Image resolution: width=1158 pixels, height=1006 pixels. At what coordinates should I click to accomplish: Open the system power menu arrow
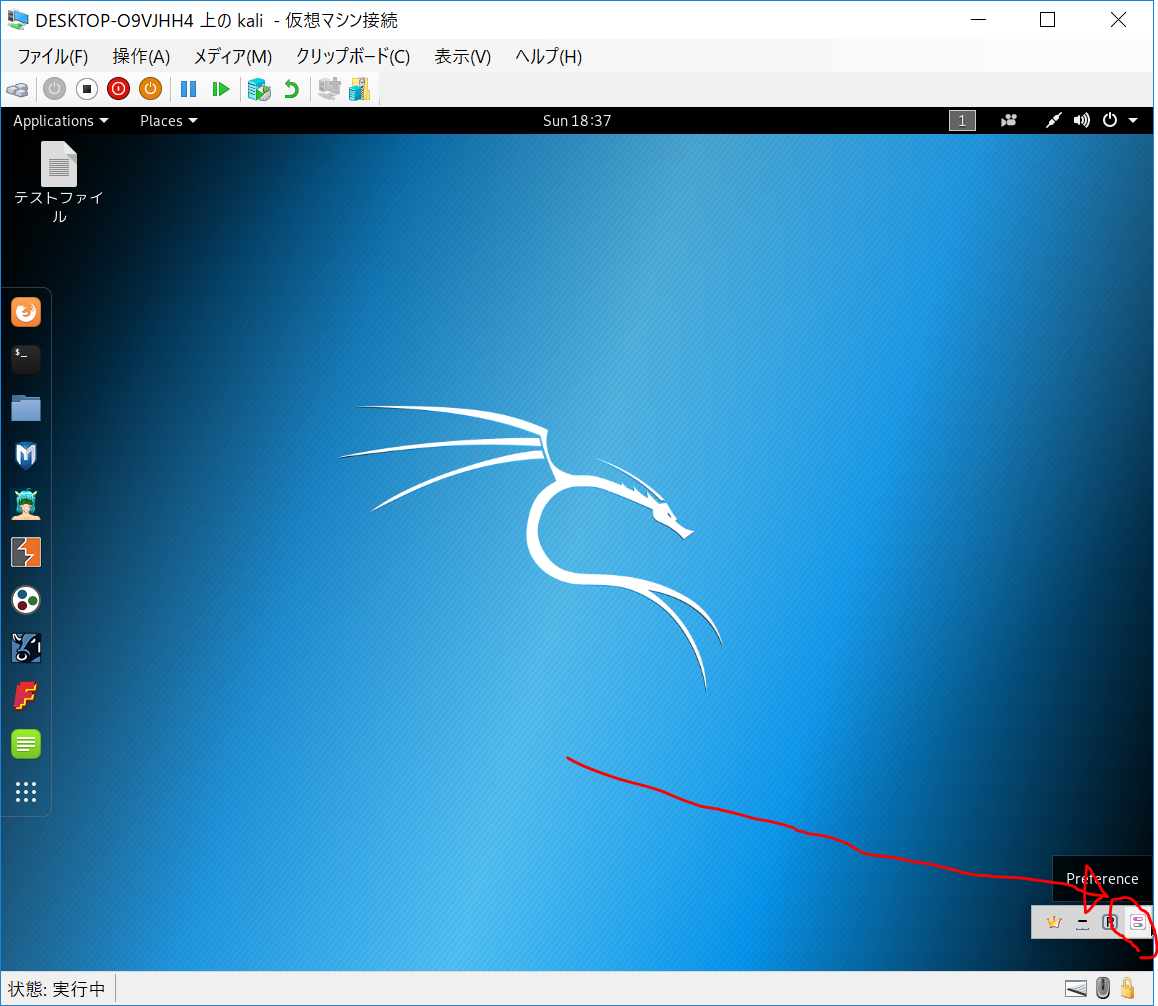(x=1133, y=121)
